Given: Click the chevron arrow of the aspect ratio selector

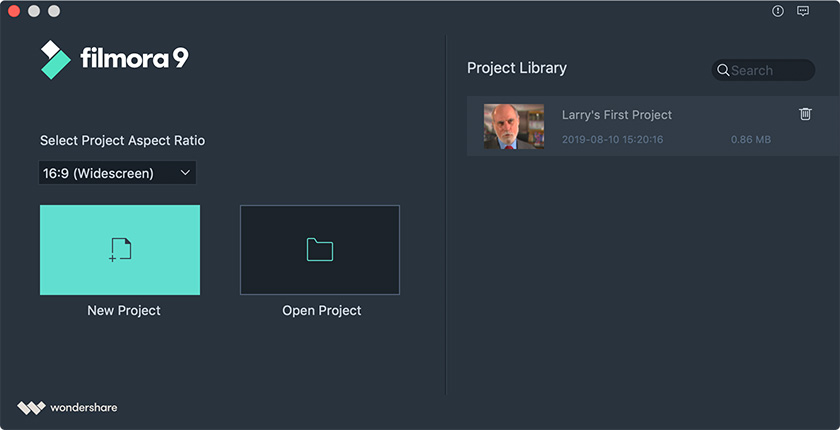Looking at the screenshot, I should tap(185, 172).
